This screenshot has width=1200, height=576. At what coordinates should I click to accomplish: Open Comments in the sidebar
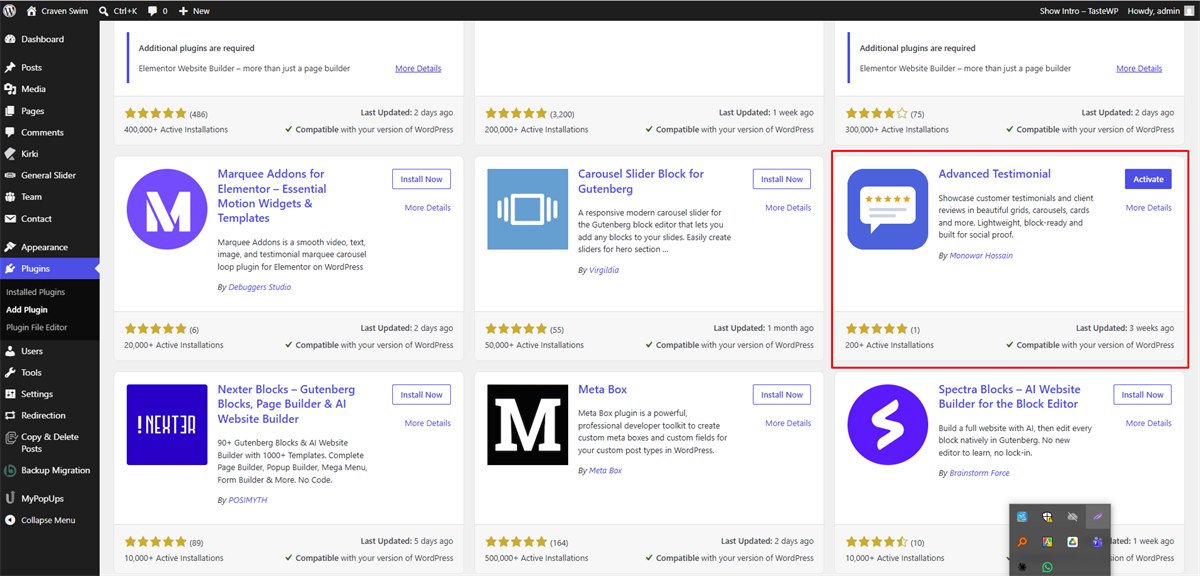click(50, 132)
